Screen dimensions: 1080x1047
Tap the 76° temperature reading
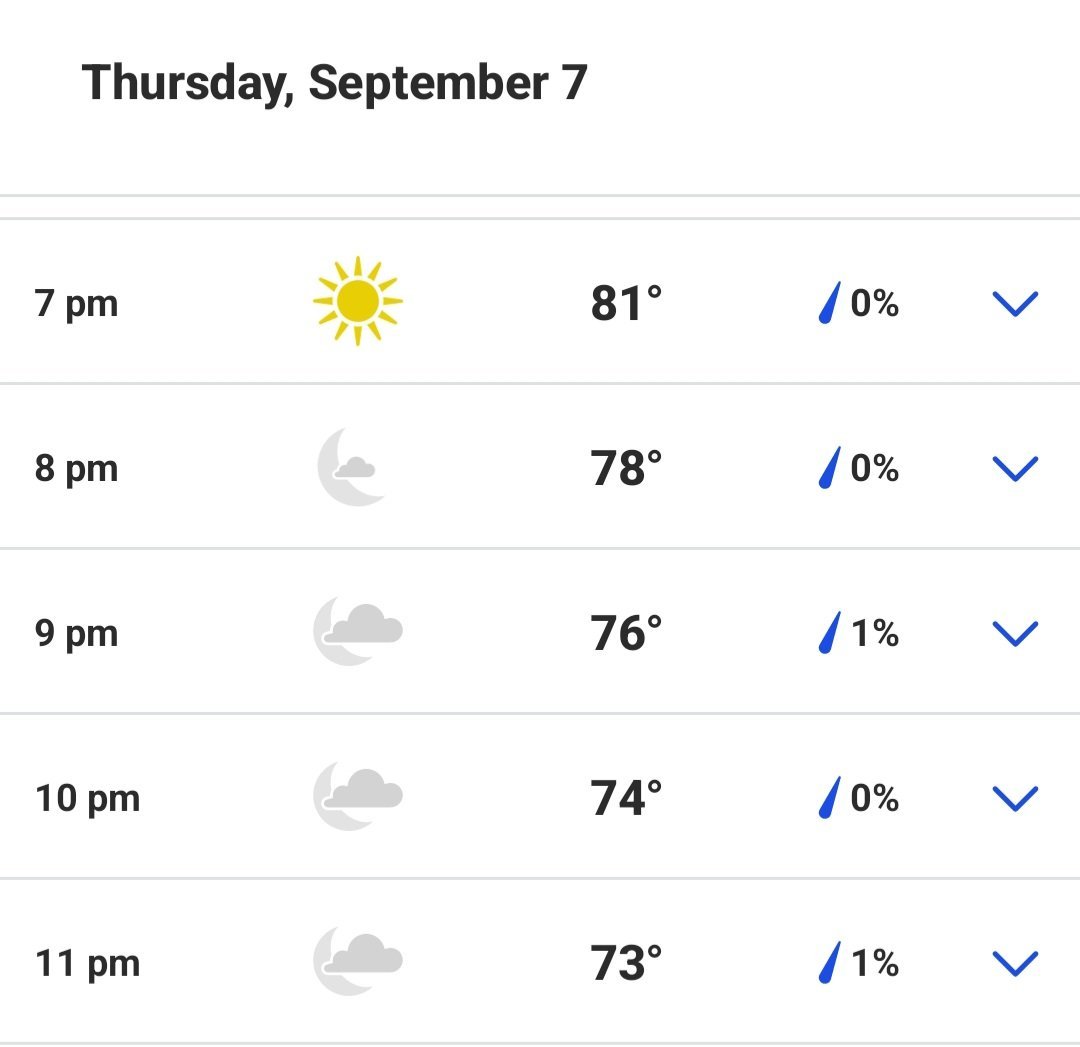[x=626, y=633]
